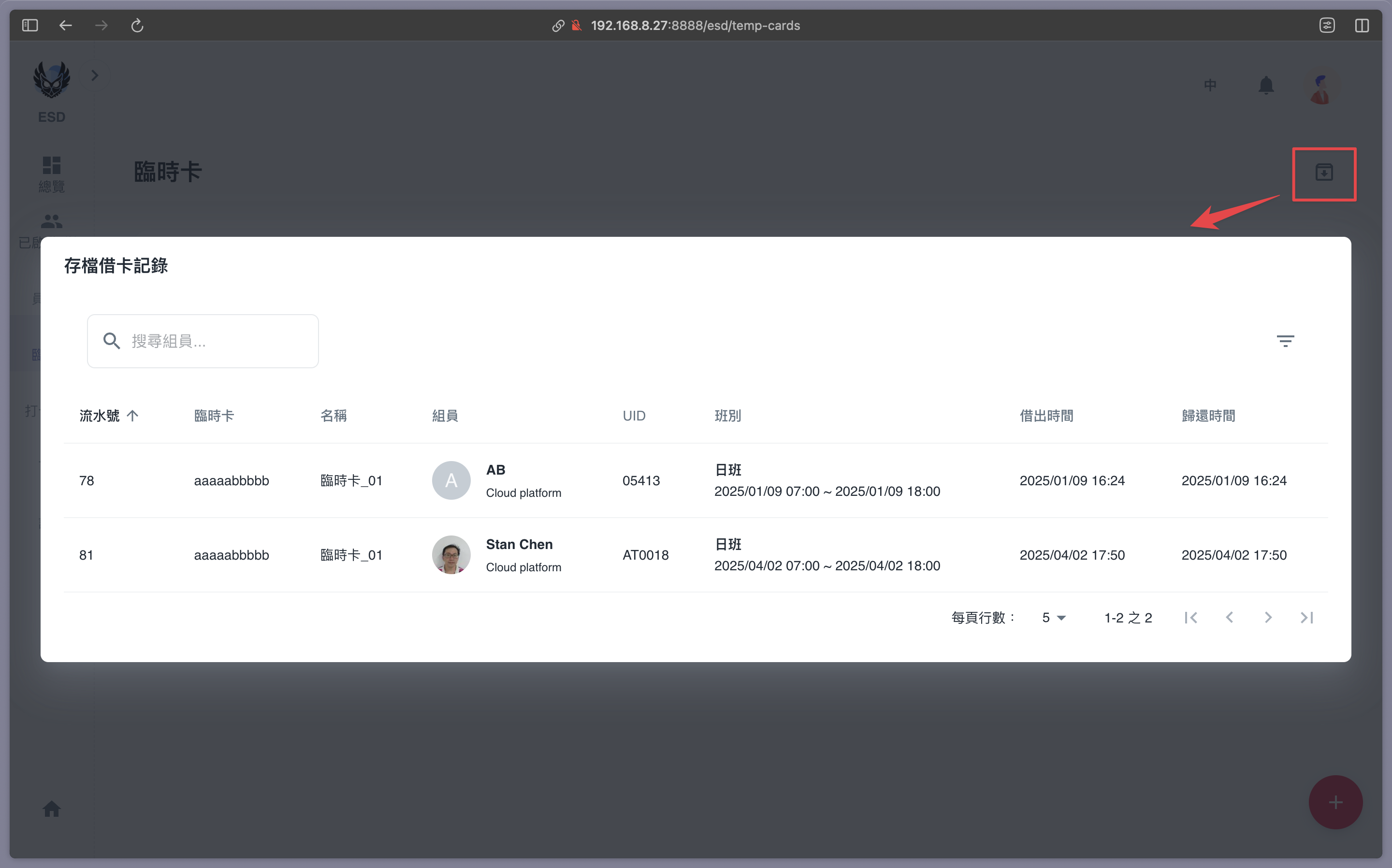Open the filter list icon

1285,341
